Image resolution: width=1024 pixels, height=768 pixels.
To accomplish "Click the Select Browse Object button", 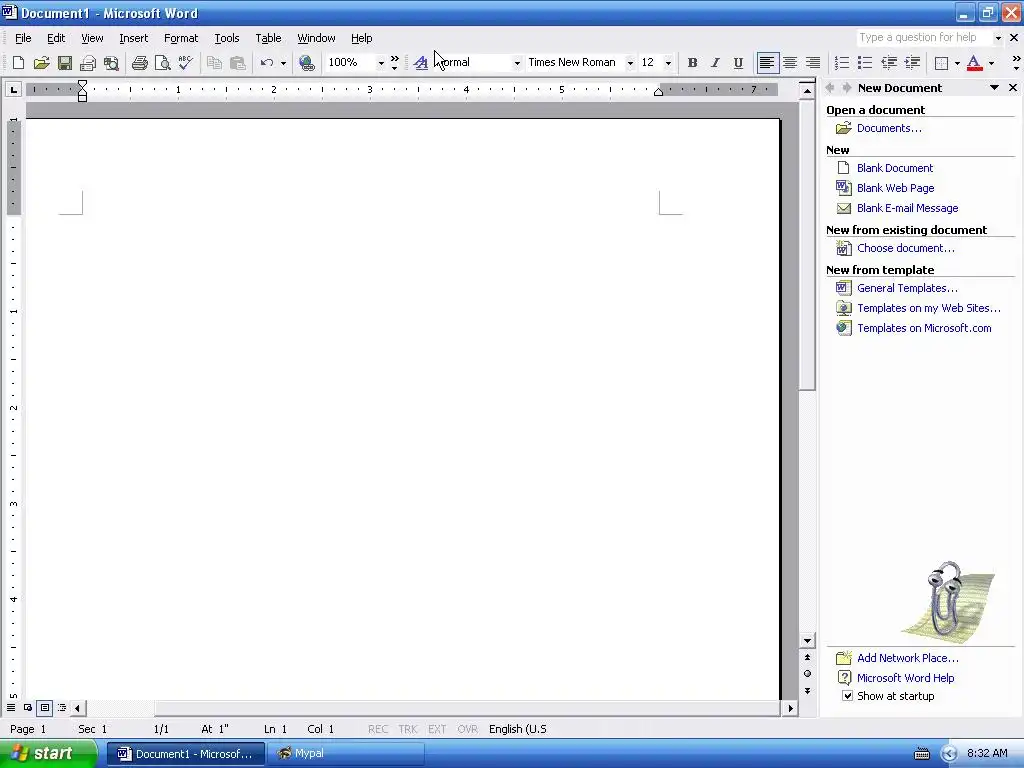I will click(807, 674).
